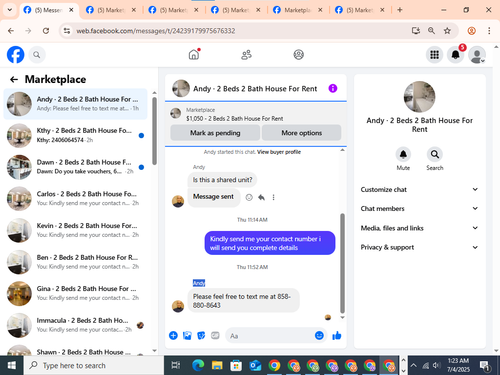Open the Groups icon in top navigation
This screenshot has height=375, width=500.
pyautogui.click(x=298, y=55)
